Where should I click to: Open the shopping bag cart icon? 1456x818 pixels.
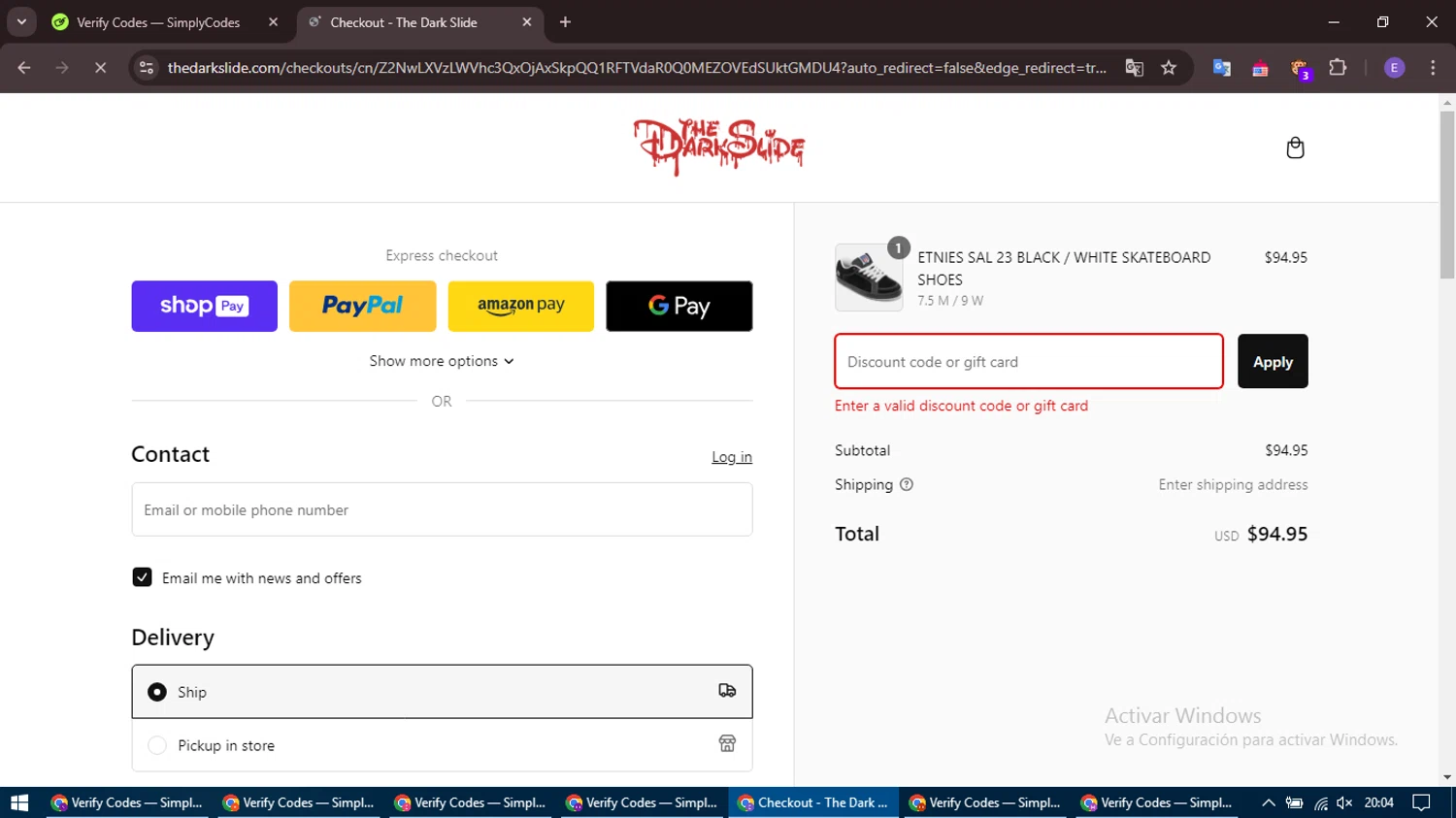[1295, 147]
